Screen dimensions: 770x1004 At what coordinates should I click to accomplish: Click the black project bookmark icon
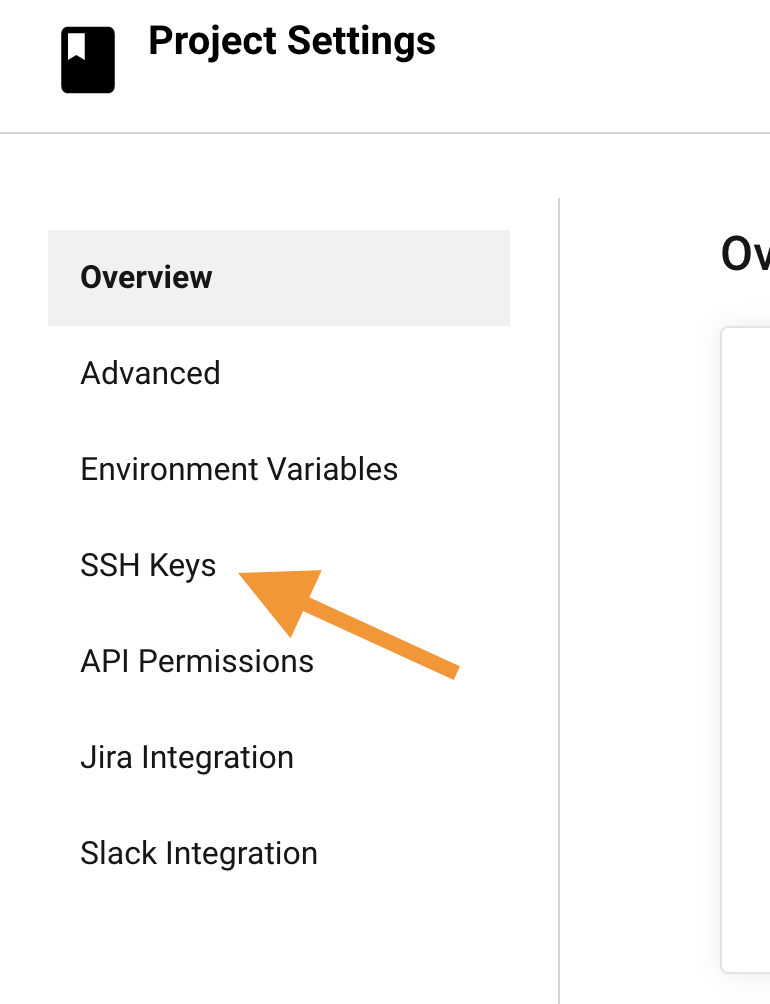(88, 60)
